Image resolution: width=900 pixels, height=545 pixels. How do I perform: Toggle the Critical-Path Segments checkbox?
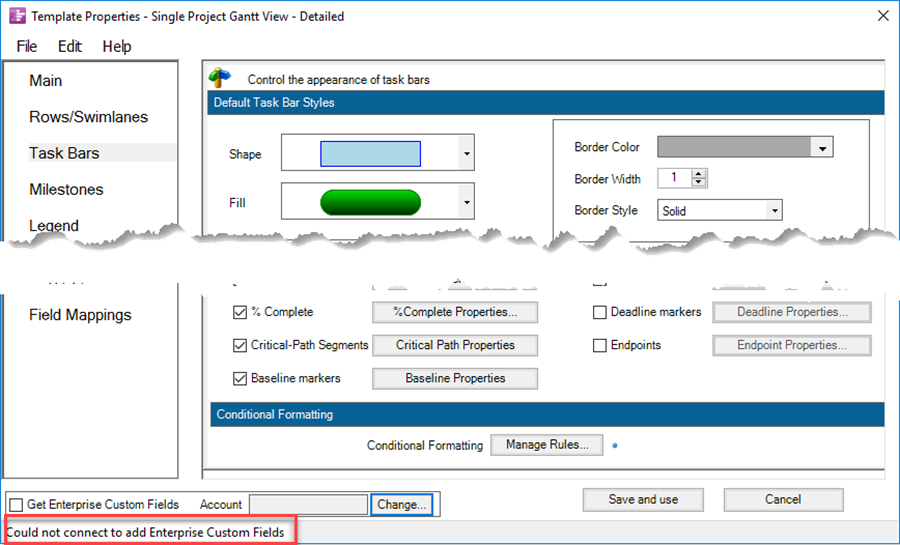240,345
